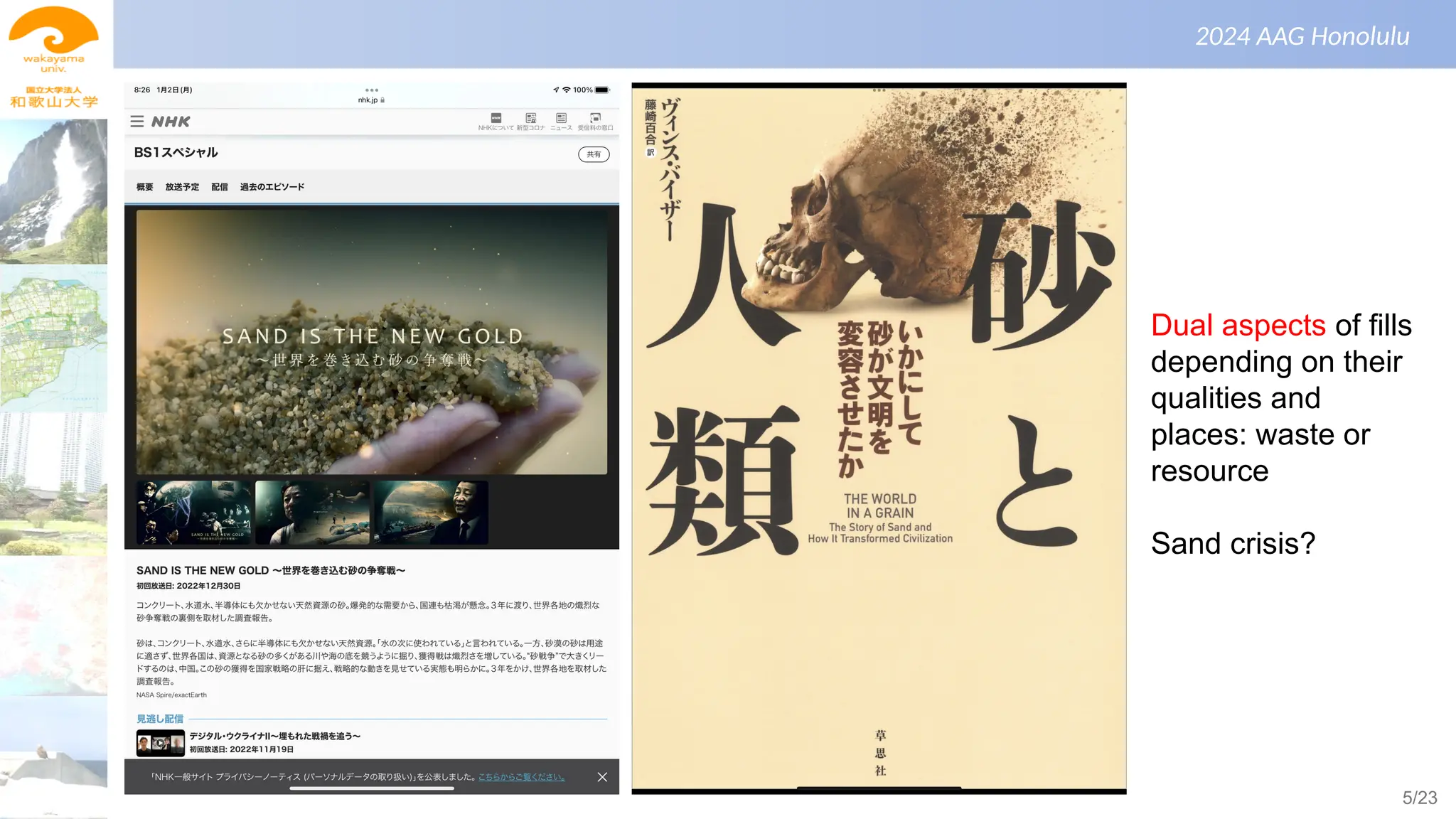Open the middle thumbnail showing a man's profile
1456x819 pixels.
[313, 513]
